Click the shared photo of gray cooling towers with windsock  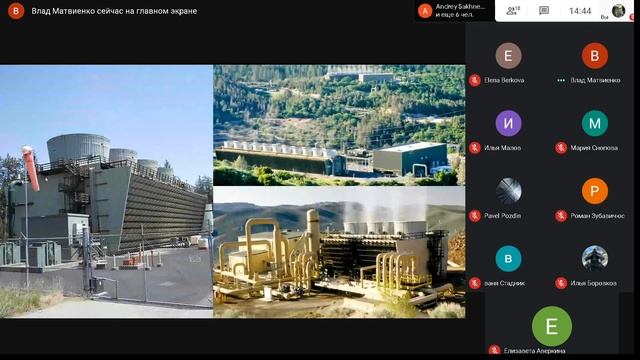(x=106, y=191)
